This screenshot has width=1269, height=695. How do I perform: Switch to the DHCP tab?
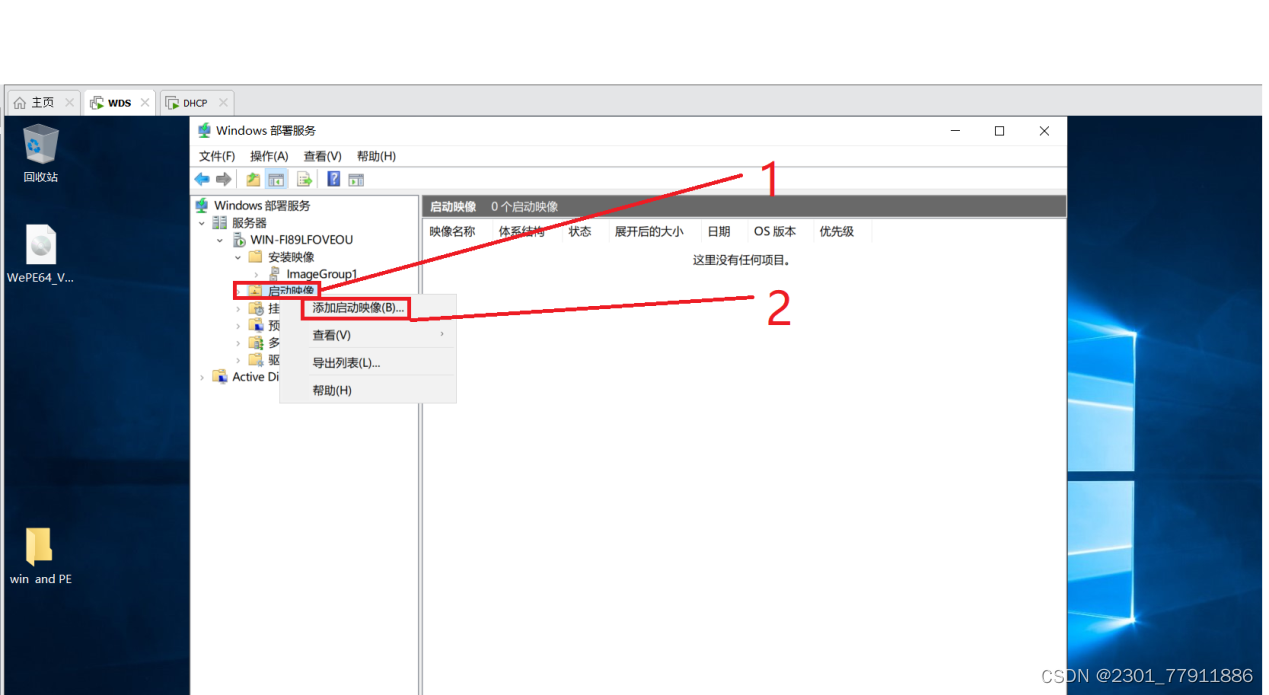tap(196, 102)
